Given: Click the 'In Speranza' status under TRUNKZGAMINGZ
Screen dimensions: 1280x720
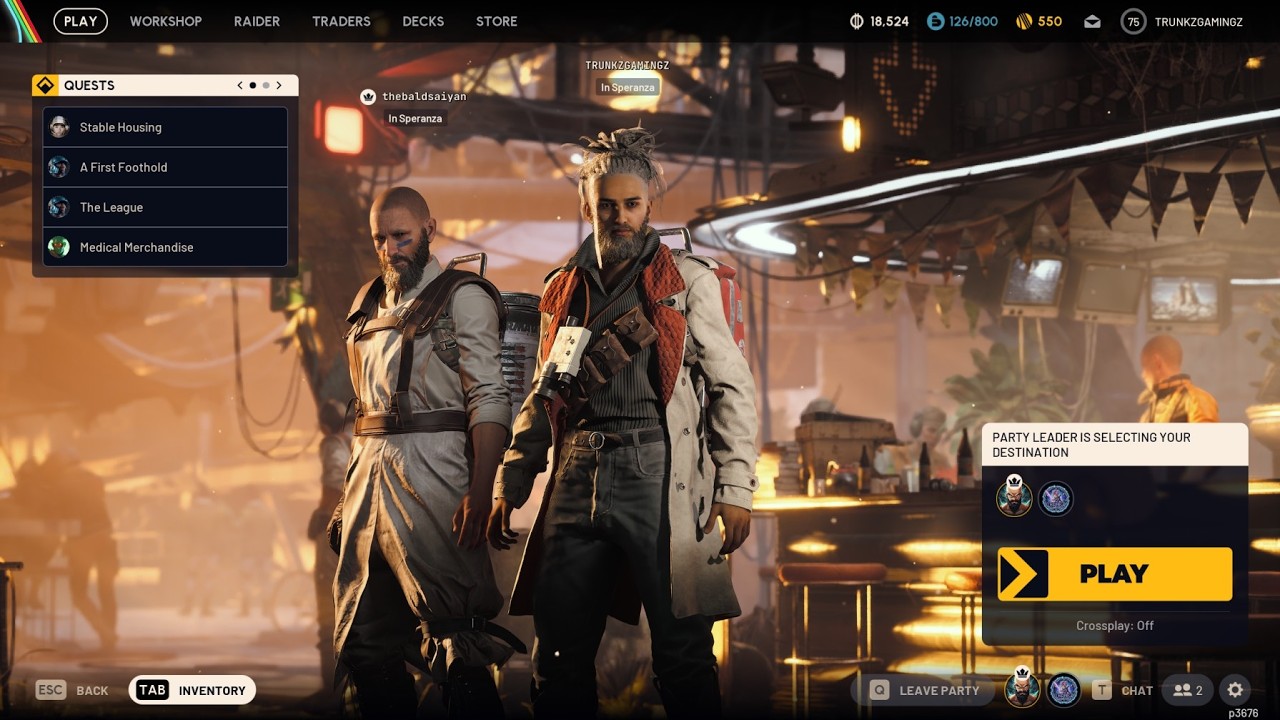Looking at the screenshot, I should (628, 87).
